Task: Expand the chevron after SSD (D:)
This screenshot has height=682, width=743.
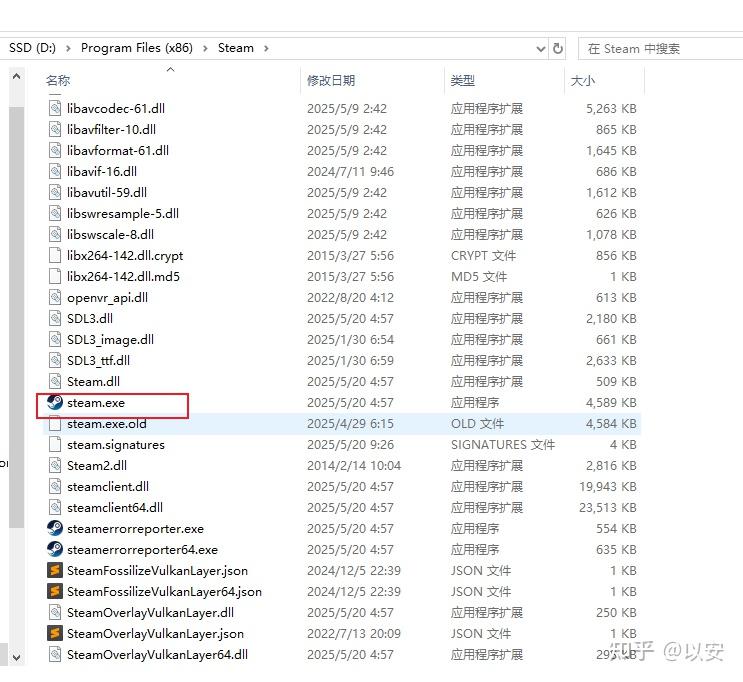Action: (x=68, y=48)
